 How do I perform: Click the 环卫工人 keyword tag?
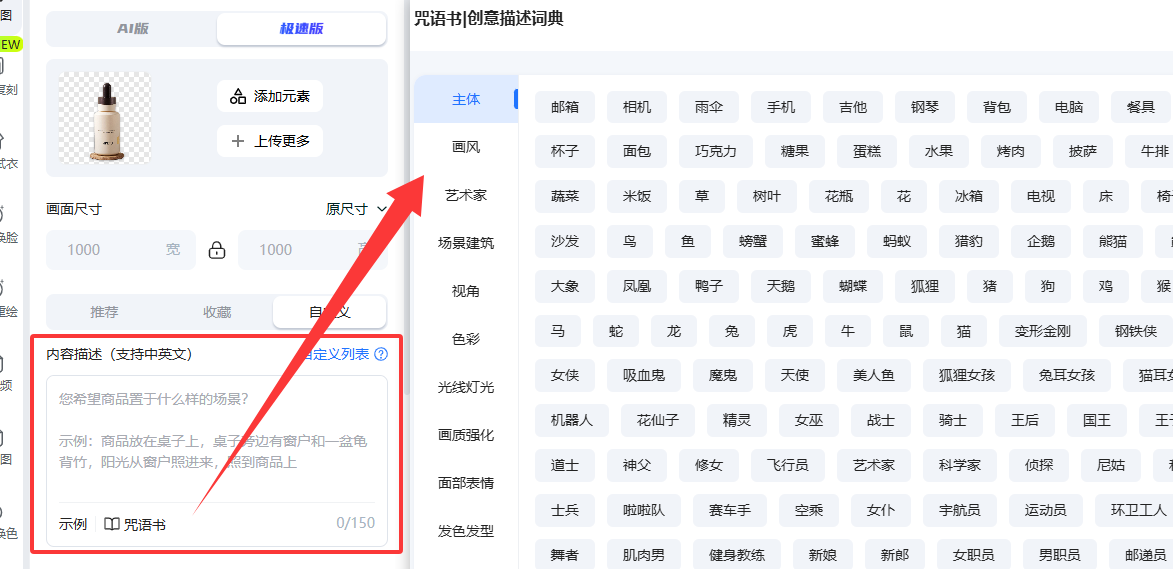point(1139,511)
